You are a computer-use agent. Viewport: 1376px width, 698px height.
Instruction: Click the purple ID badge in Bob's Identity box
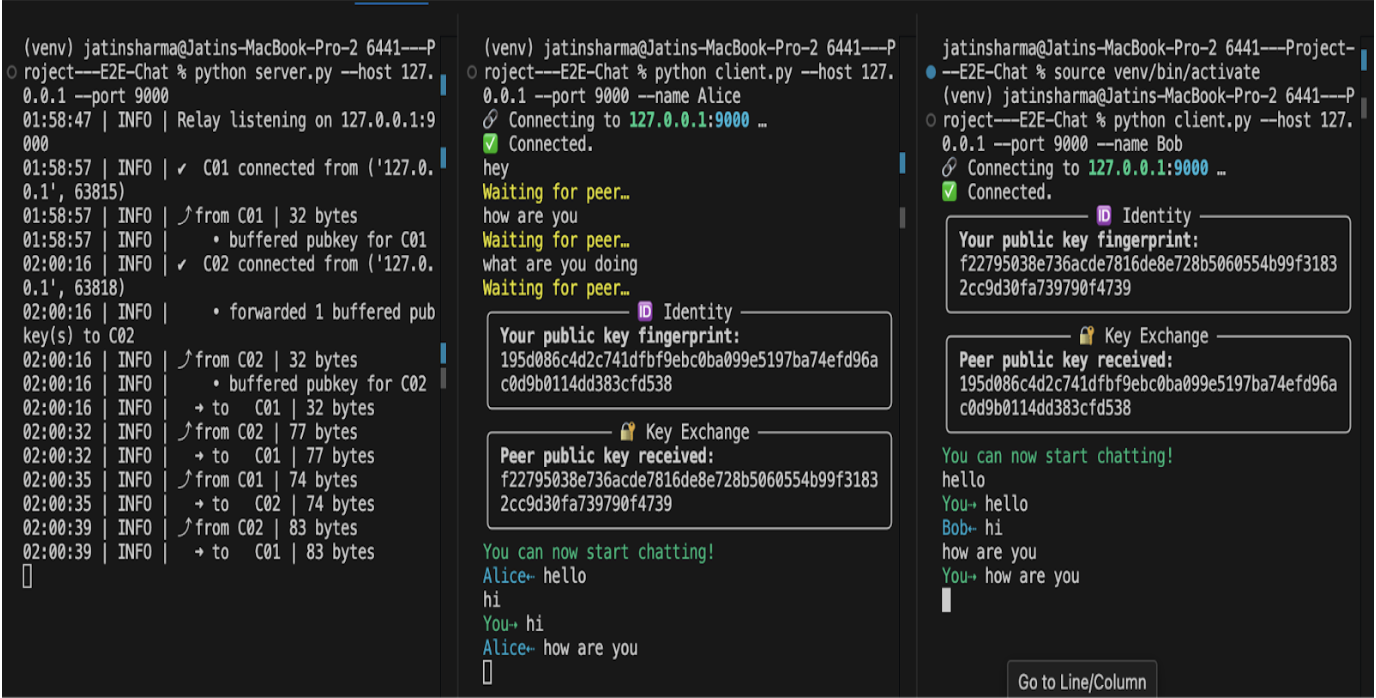coord(1104,216)
